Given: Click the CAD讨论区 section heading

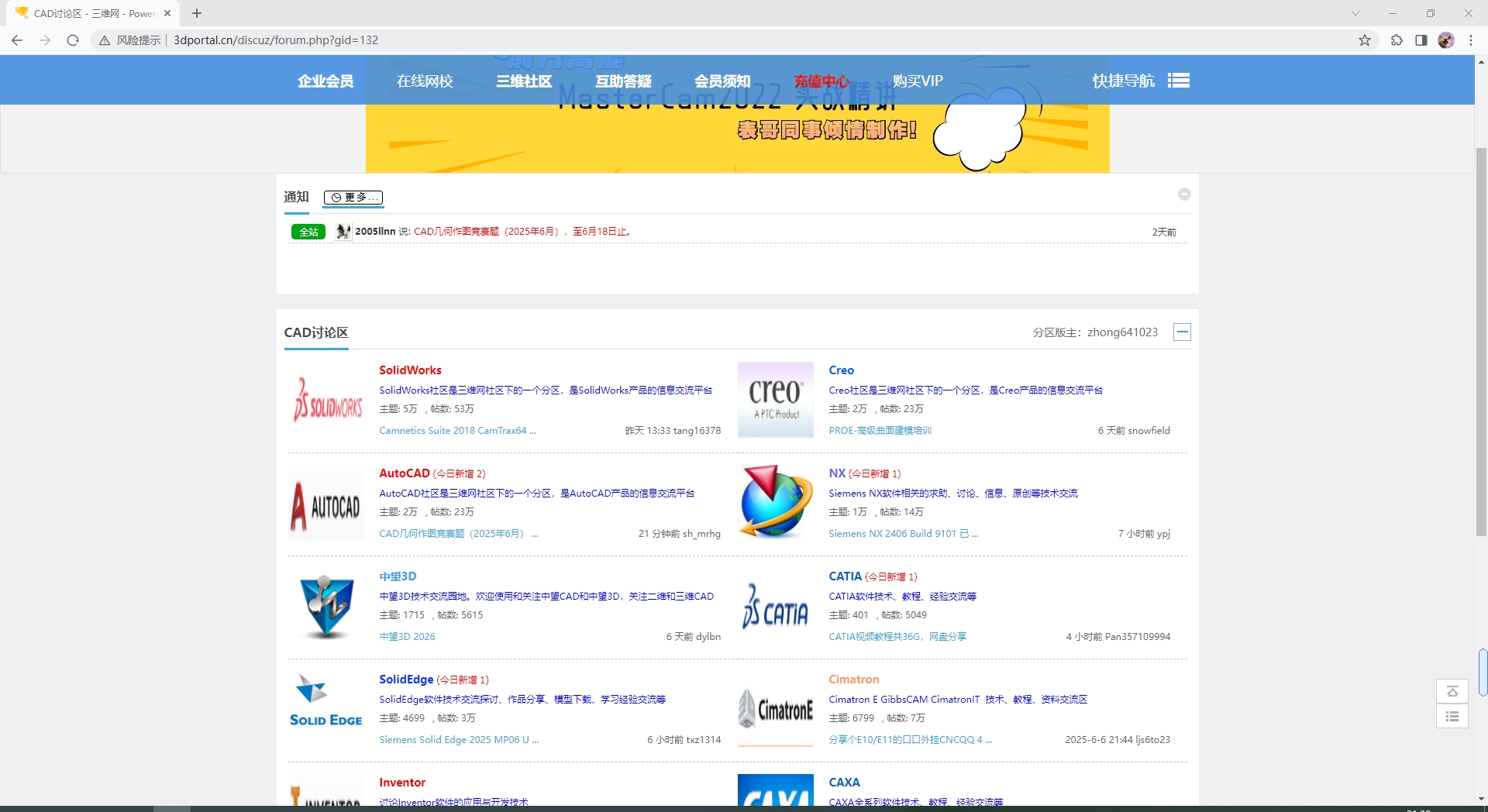Looking at the screenshot, I should pyautogui.click(x=316, y=332).
